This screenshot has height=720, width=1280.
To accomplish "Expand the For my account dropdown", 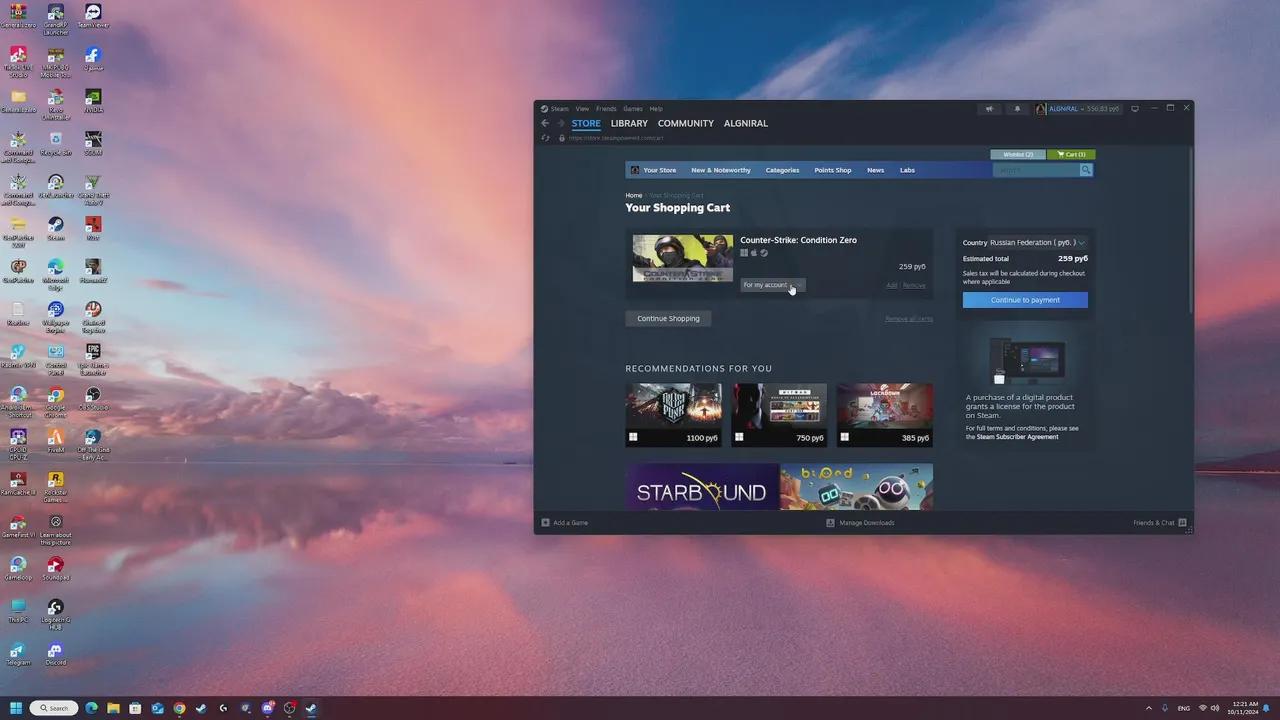I will [x=772, y=285].
